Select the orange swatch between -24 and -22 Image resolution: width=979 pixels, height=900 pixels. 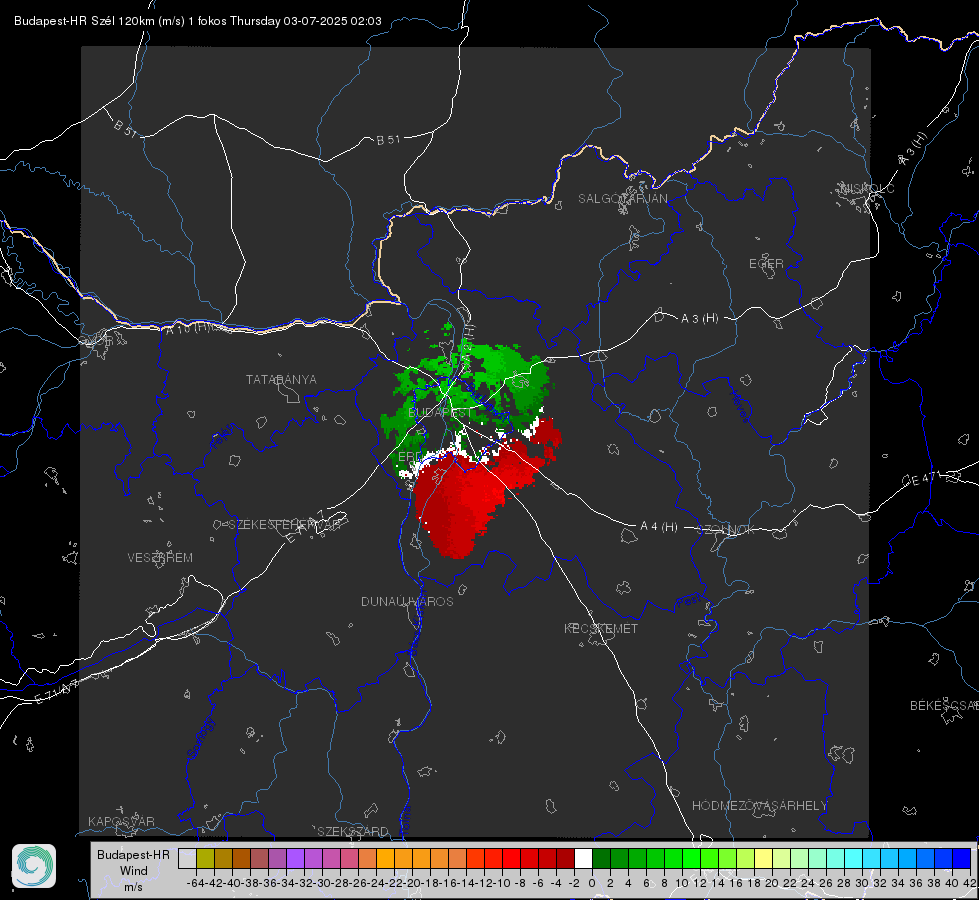385,858
